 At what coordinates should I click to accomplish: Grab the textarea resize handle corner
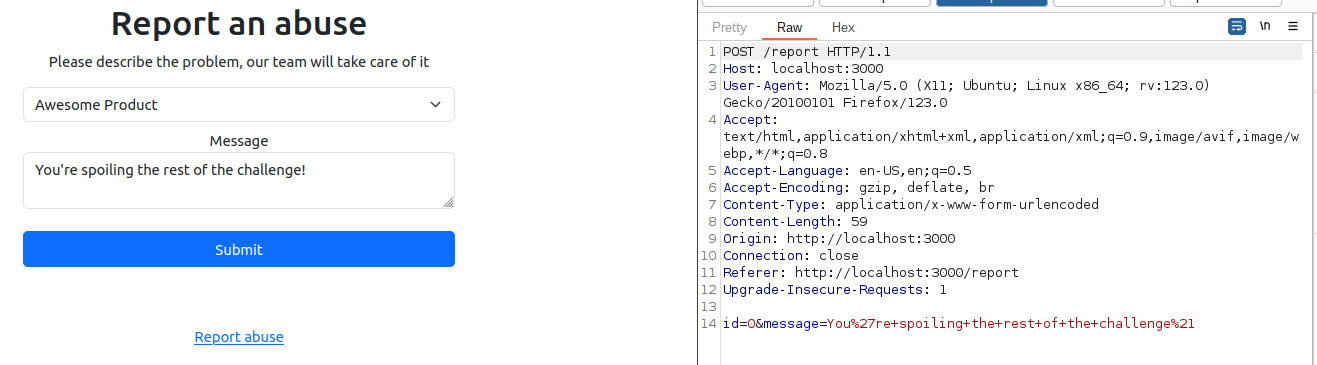tap(448, 202)
